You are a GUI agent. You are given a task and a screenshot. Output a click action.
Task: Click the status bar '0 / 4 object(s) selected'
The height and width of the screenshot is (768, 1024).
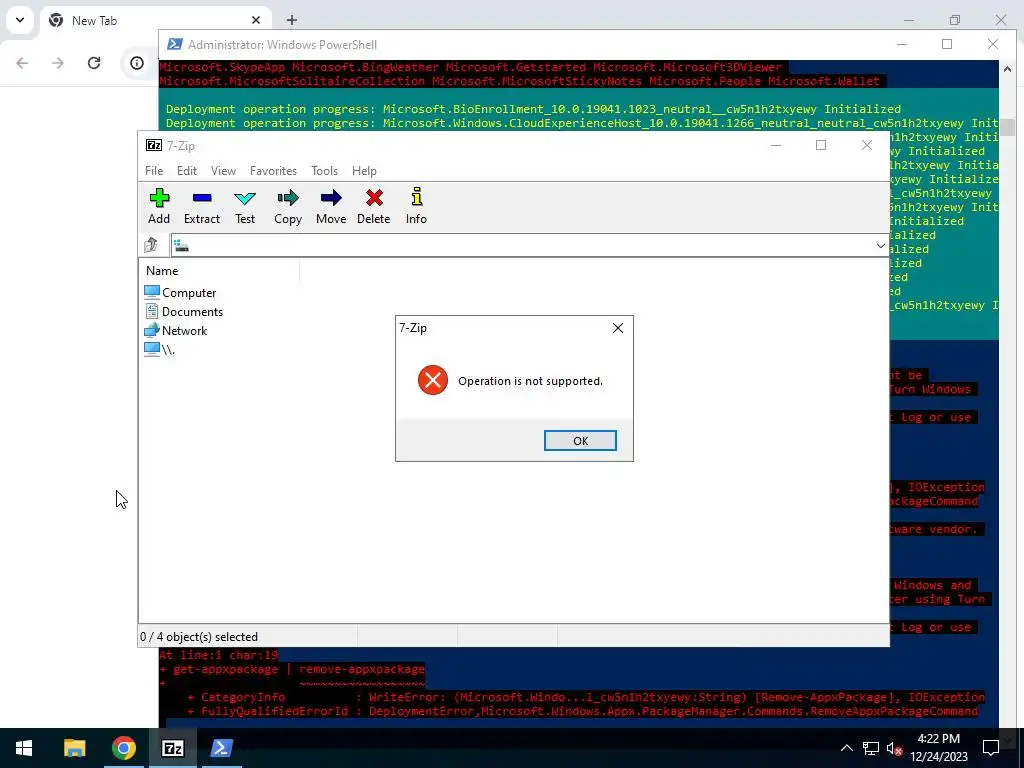[199, 637]
